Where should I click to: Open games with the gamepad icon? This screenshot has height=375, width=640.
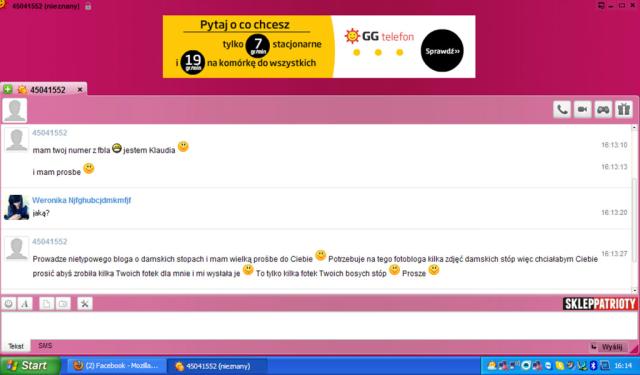tap(603, 109)
